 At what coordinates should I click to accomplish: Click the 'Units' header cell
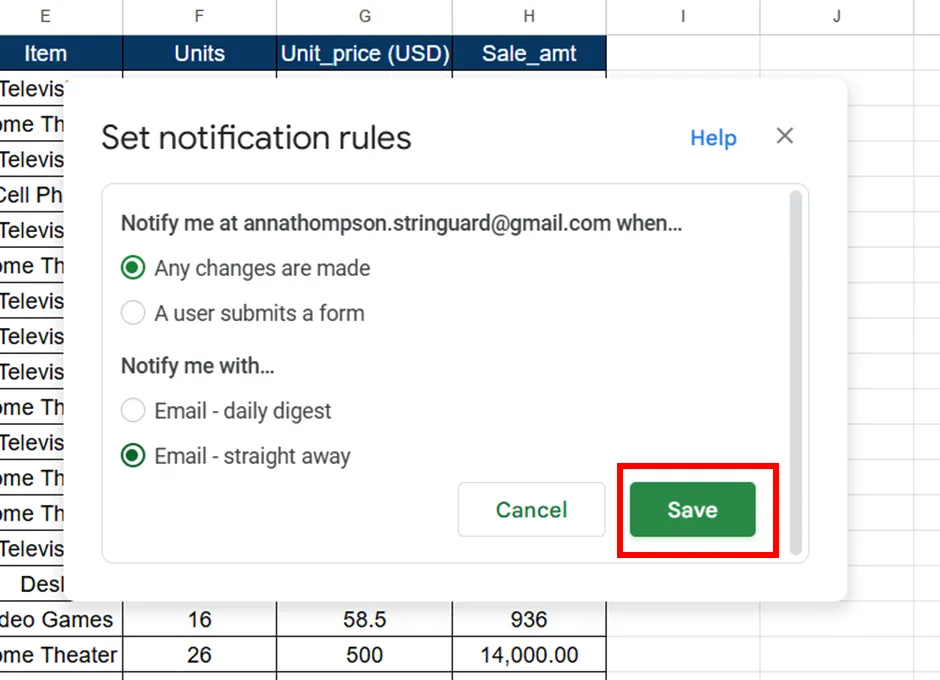tap(199, 53)
